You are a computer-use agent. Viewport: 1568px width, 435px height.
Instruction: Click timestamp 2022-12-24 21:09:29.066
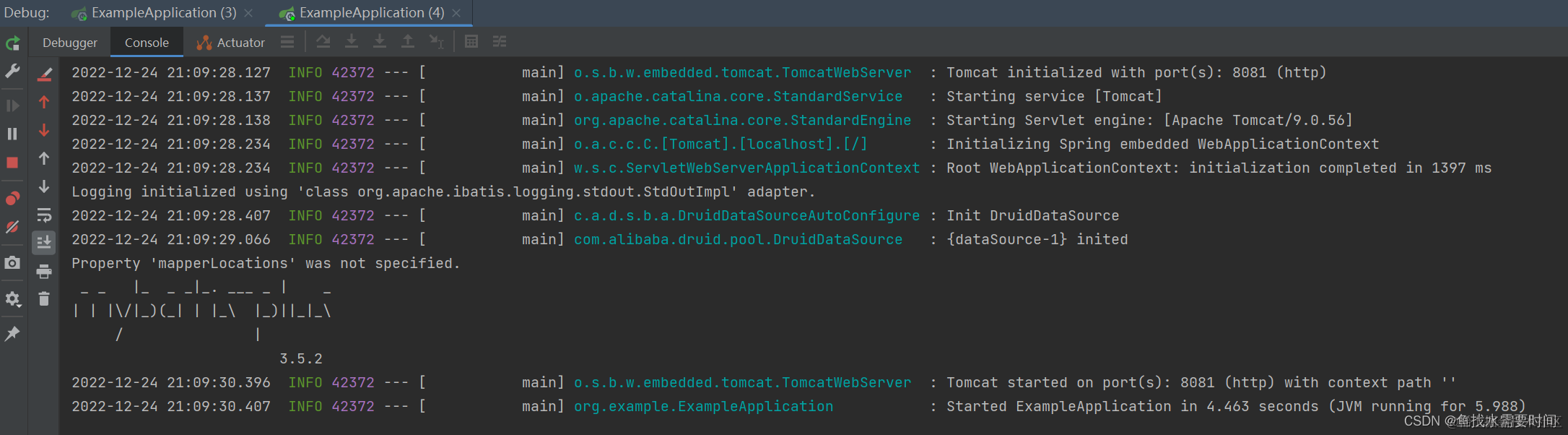pyautogui.click(x=171, y=239)
